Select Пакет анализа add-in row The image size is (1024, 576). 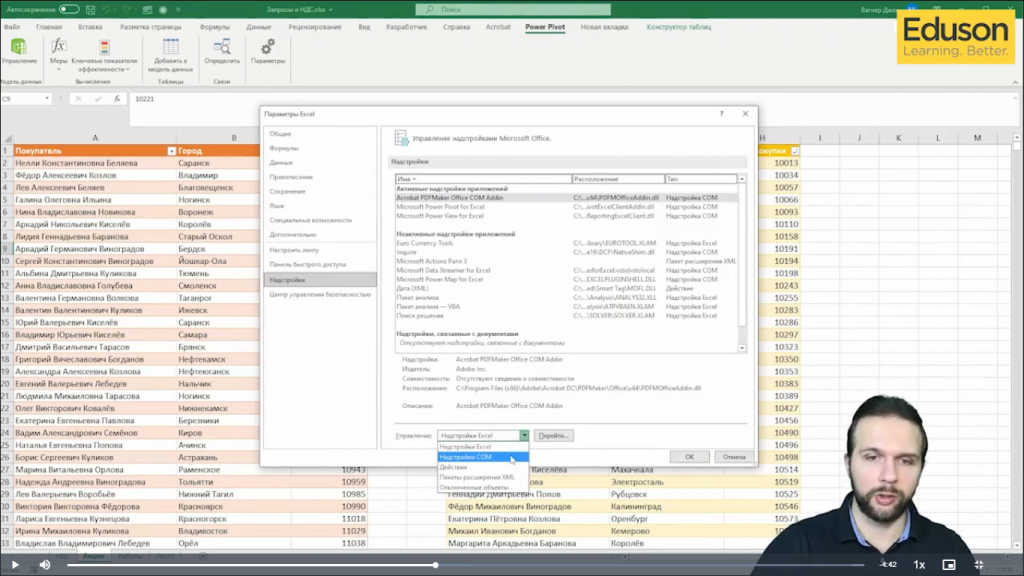tap(566, 297)
